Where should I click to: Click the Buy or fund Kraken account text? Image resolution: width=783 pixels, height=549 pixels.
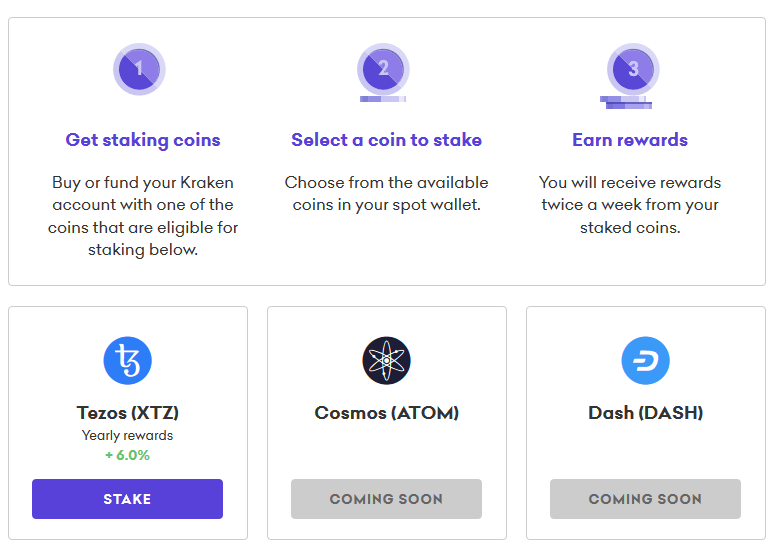point(143,216)
